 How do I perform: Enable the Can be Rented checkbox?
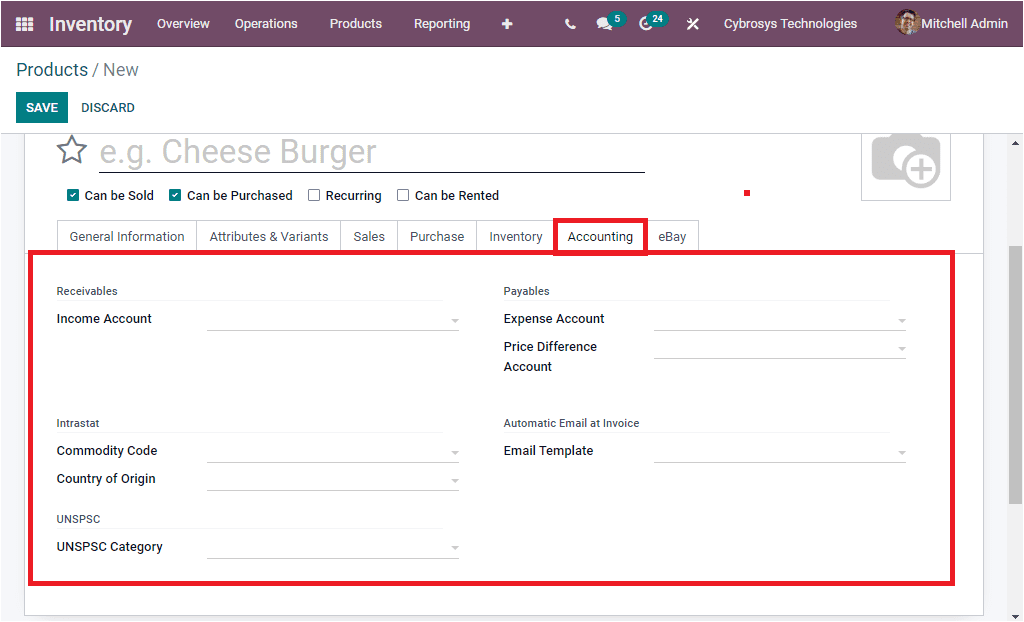pyautogui.click(x=403, y=195)
